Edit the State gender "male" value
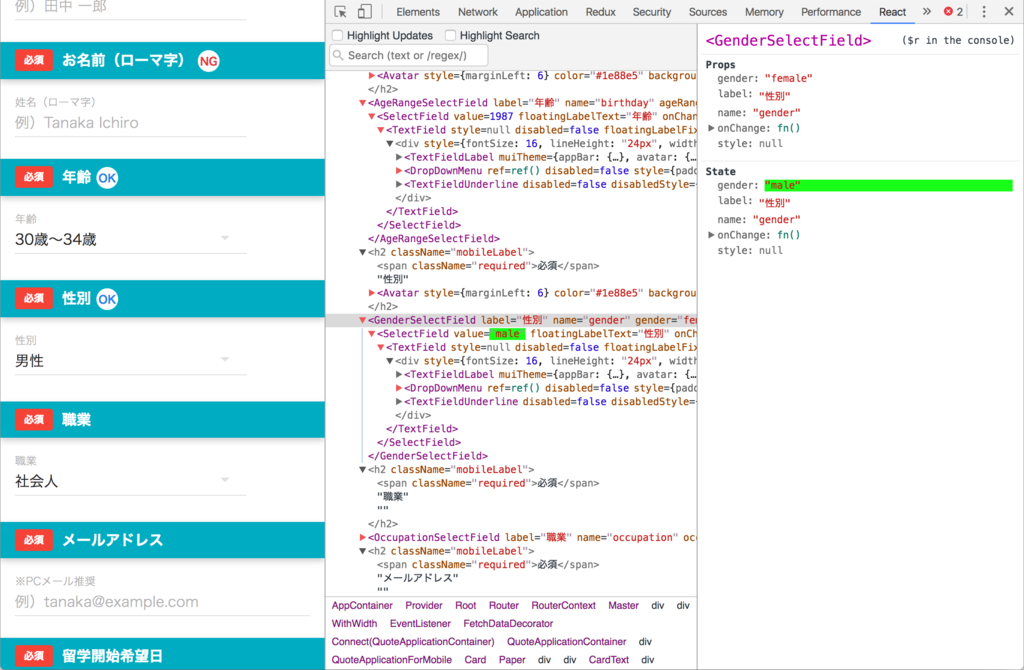This screenshot has width=1024, height=670. click(x=888, y=185)
